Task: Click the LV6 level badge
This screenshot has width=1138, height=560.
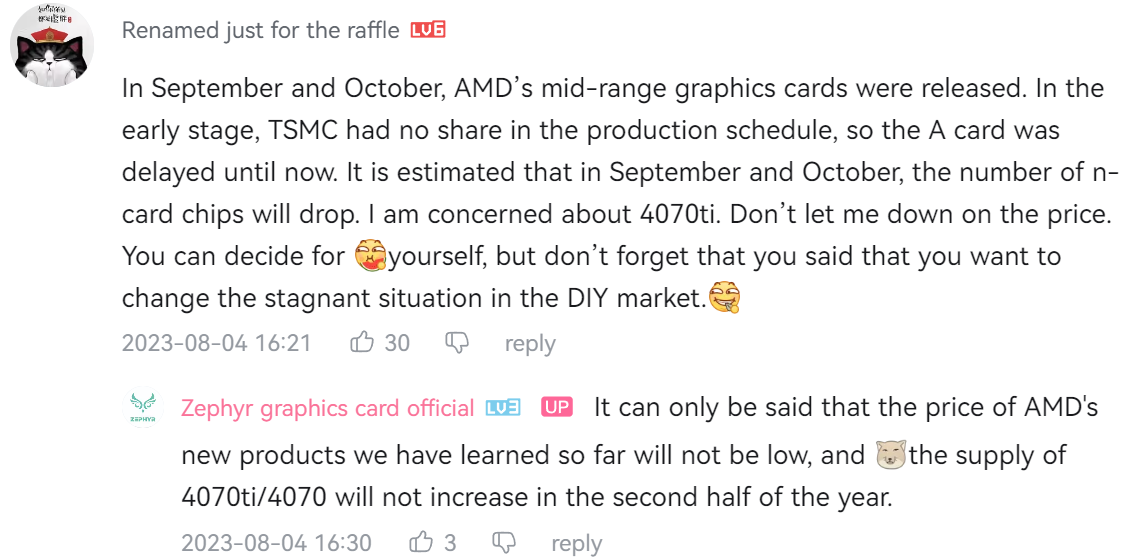Action: [x=427, y=30]
